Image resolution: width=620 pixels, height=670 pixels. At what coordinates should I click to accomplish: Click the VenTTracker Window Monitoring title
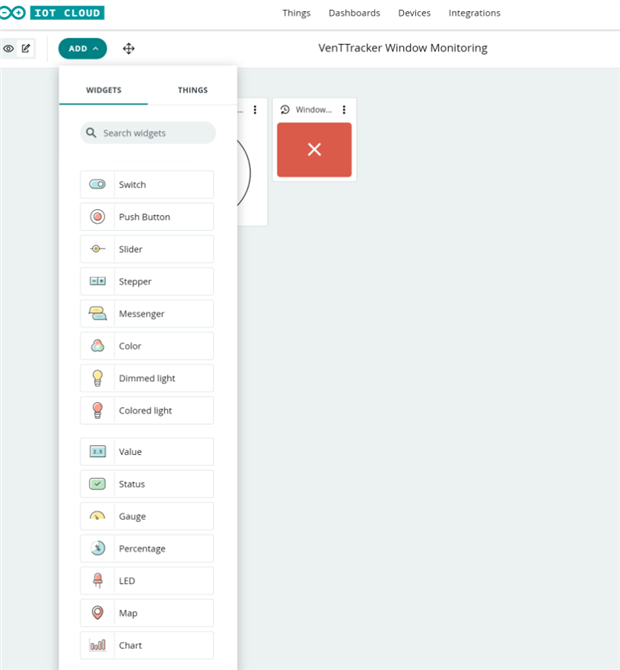403,48
